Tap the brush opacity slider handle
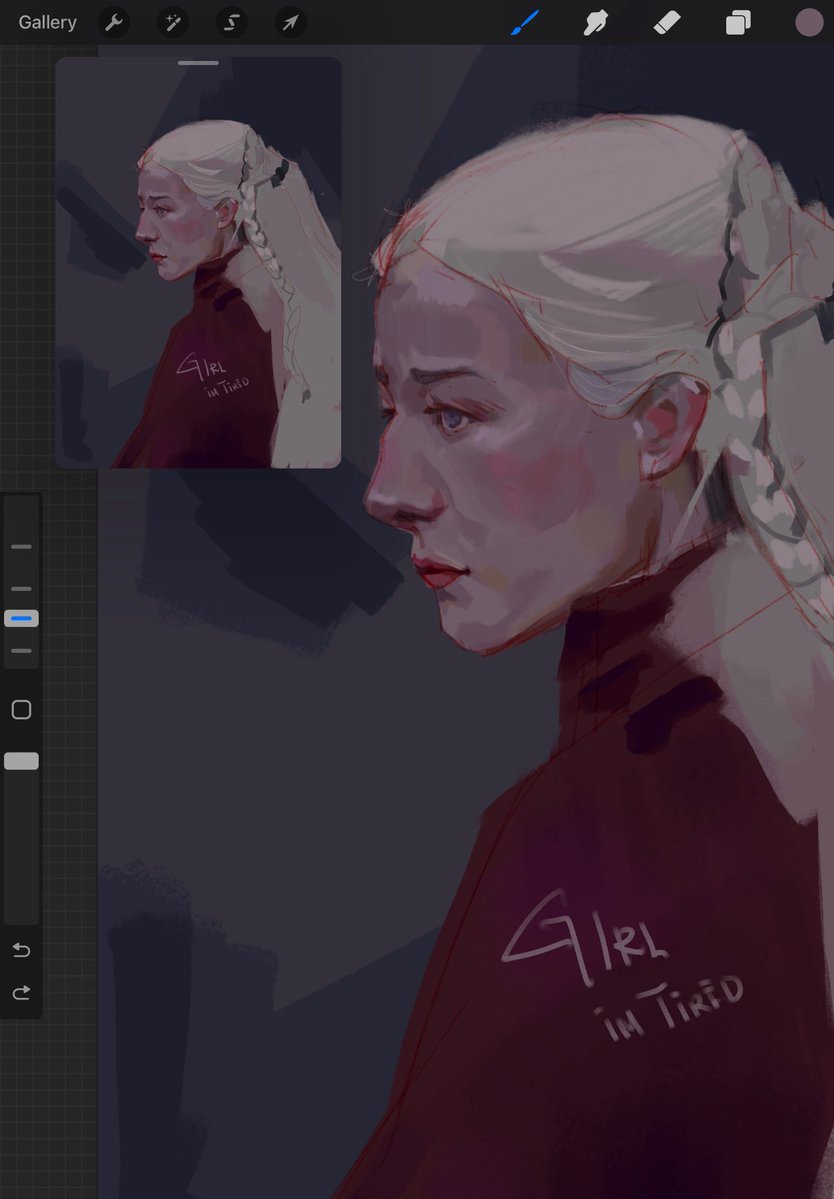834x1199 pixels. click(x=21, y=761)
